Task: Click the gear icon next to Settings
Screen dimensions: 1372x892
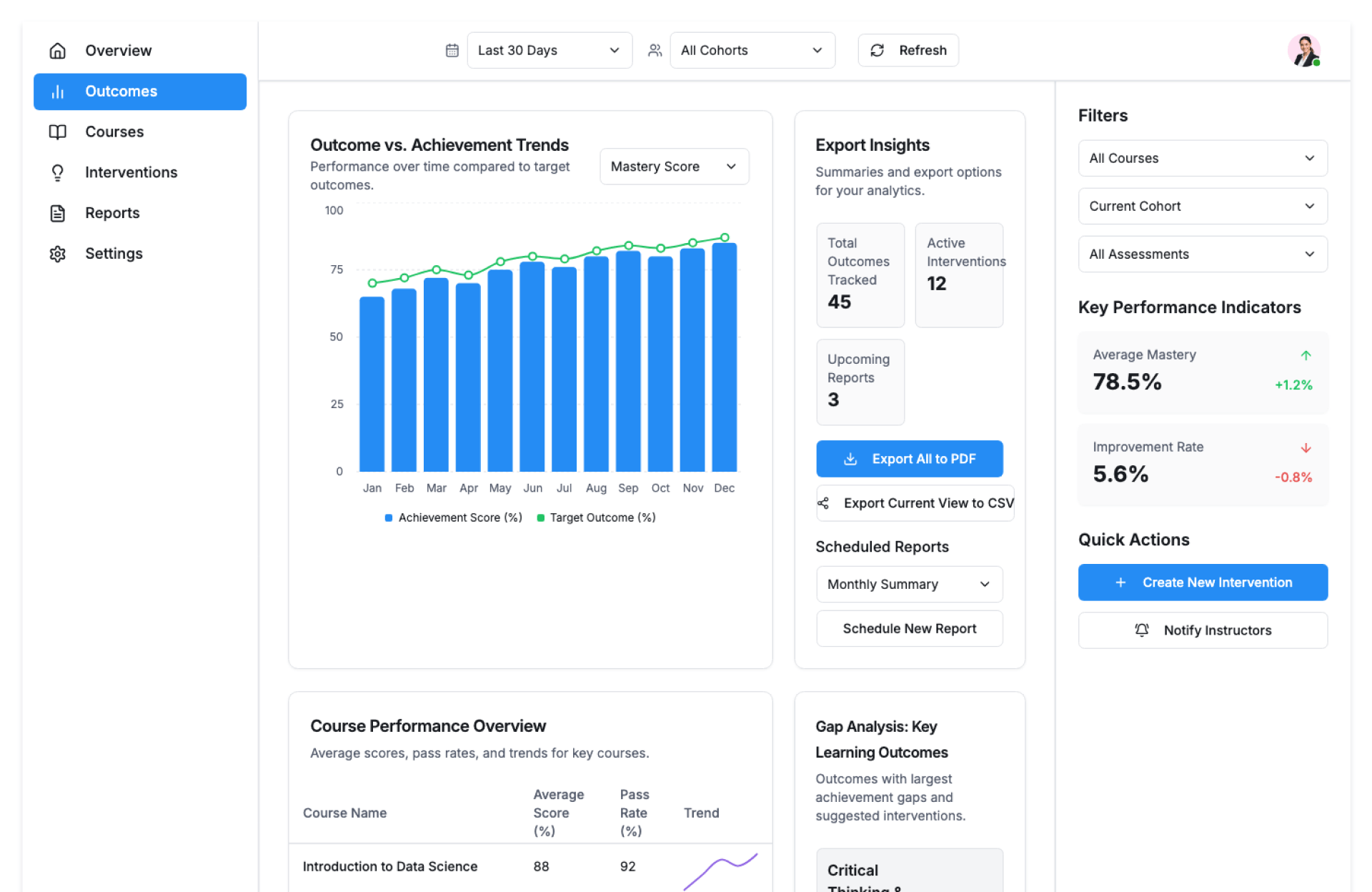Action: pos(58,254)
